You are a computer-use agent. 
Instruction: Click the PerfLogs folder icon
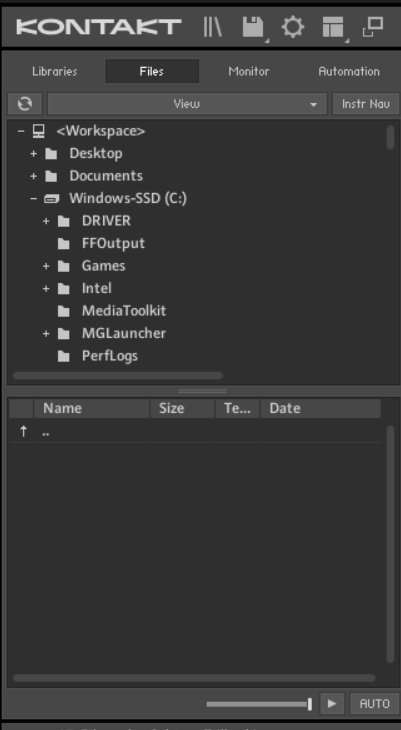pyautogui.click(x=63, y=356)
